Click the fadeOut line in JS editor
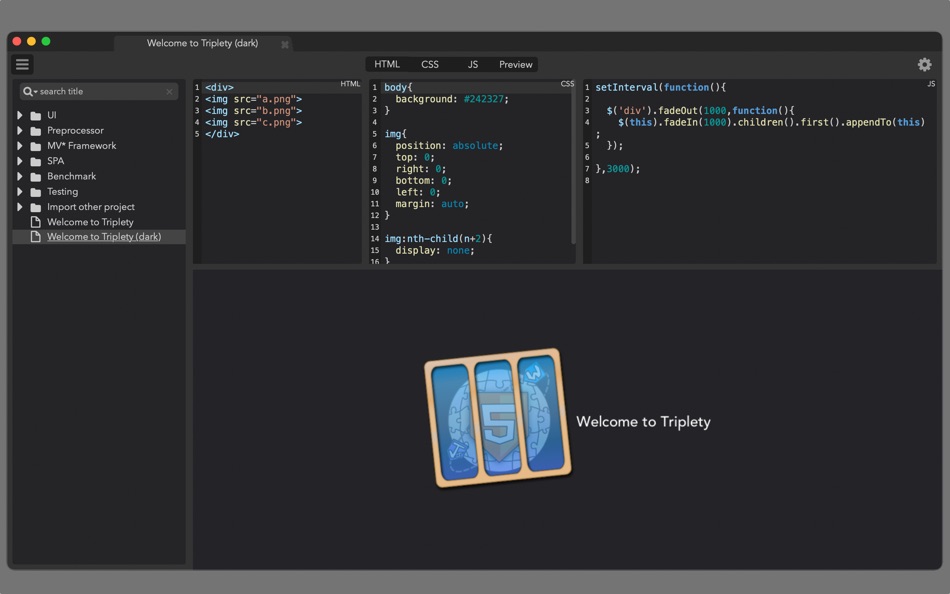The image size is (950, 594). click(x=700, y=110)
